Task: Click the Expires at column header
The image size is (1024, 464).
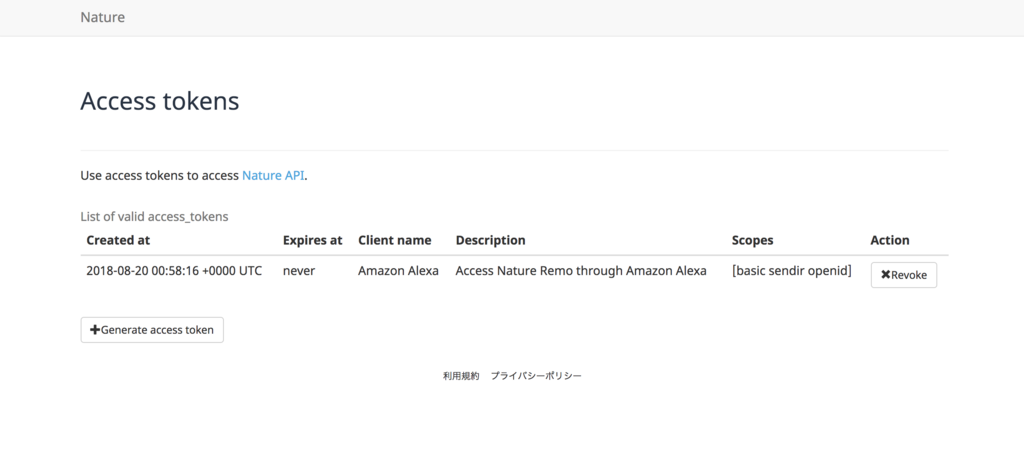Action: (312, 240)
